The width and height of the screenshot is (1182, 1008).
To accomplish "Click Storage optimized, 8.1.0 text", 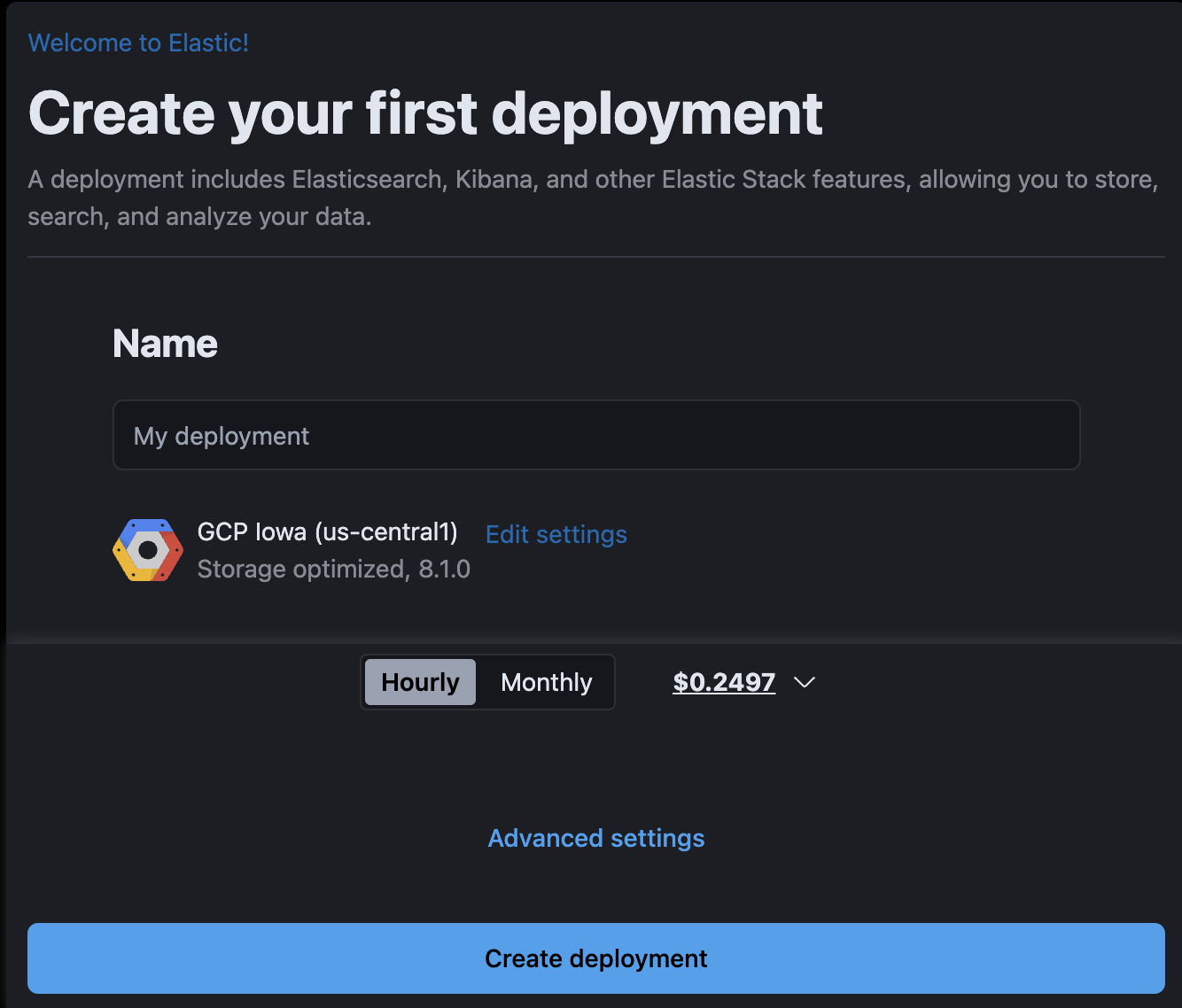I will pyautogui.click(x=333, y=569).
